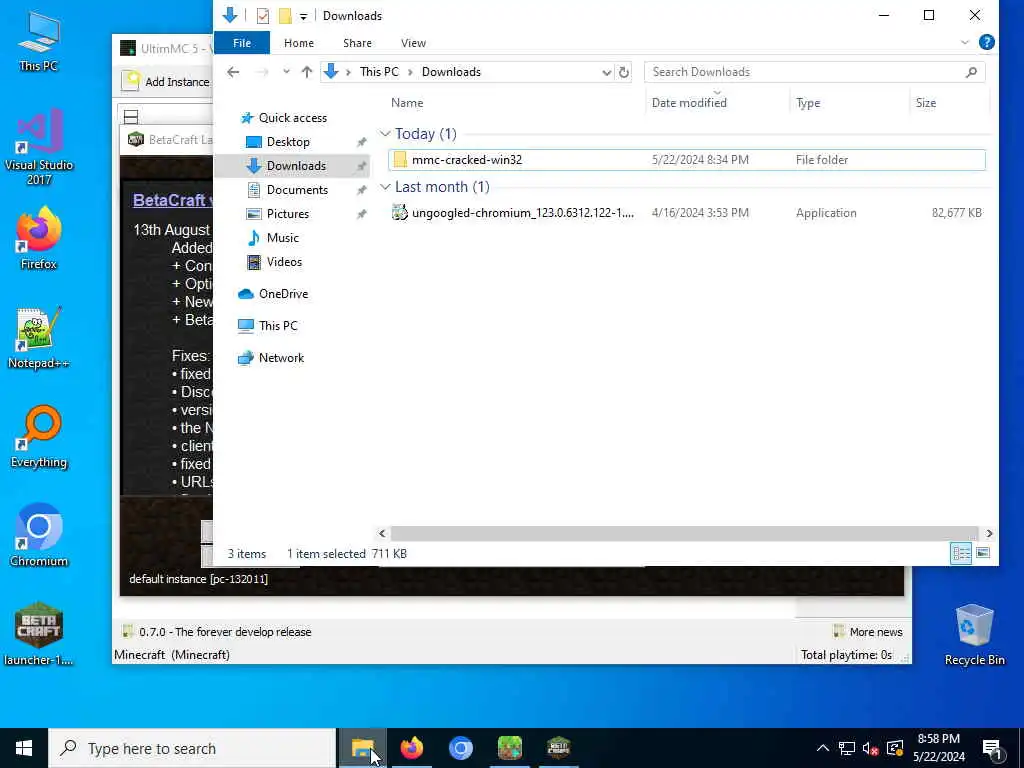Switch to the Home ribbon tab
The image size is (1024, 768).
coord(298,43)
